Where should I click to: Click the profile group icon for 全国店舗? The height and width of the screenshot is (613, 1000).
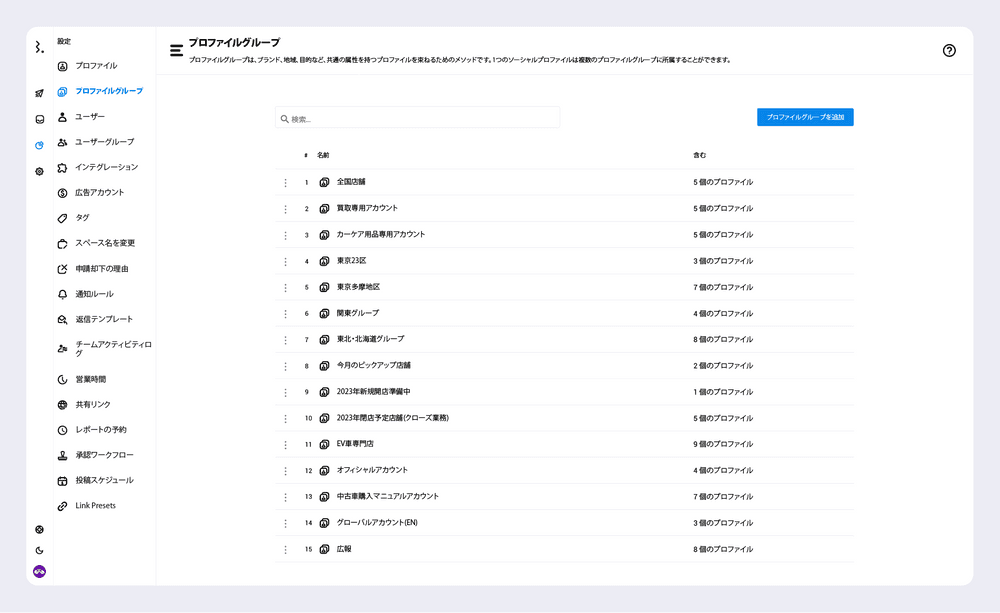324,183
